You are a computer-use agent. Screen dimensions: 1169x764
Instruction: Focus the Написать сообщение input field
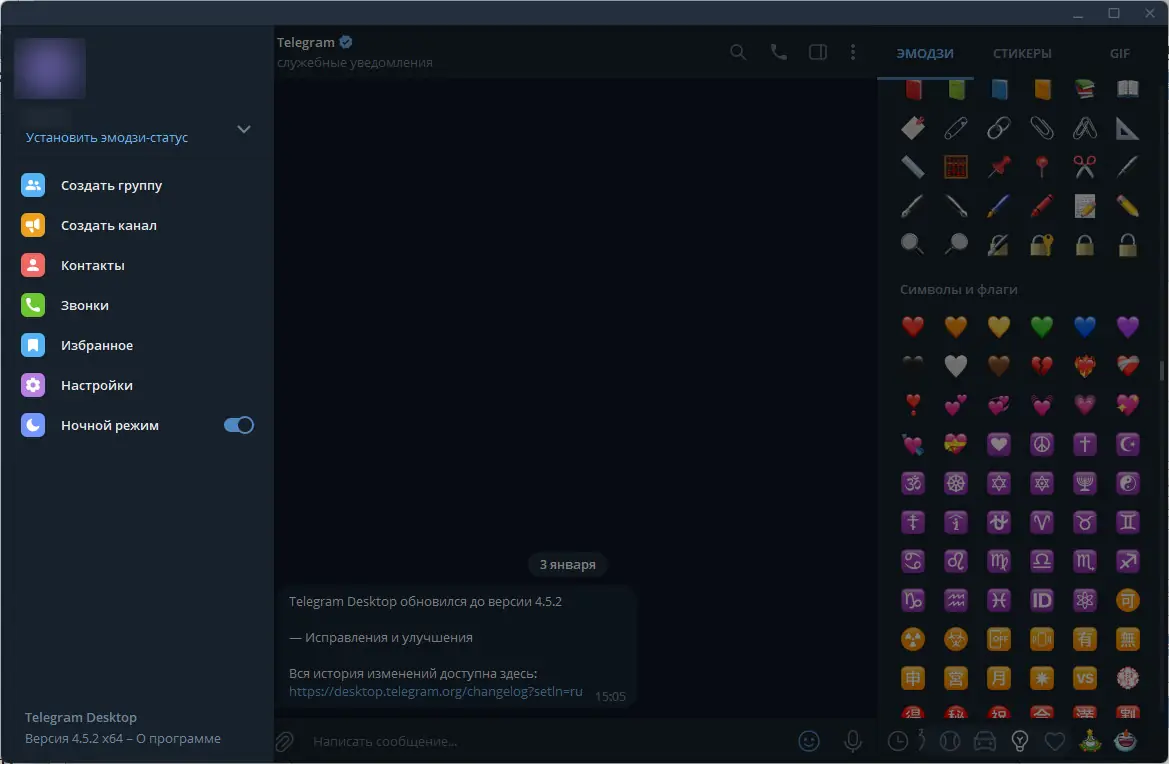point(548,741)
